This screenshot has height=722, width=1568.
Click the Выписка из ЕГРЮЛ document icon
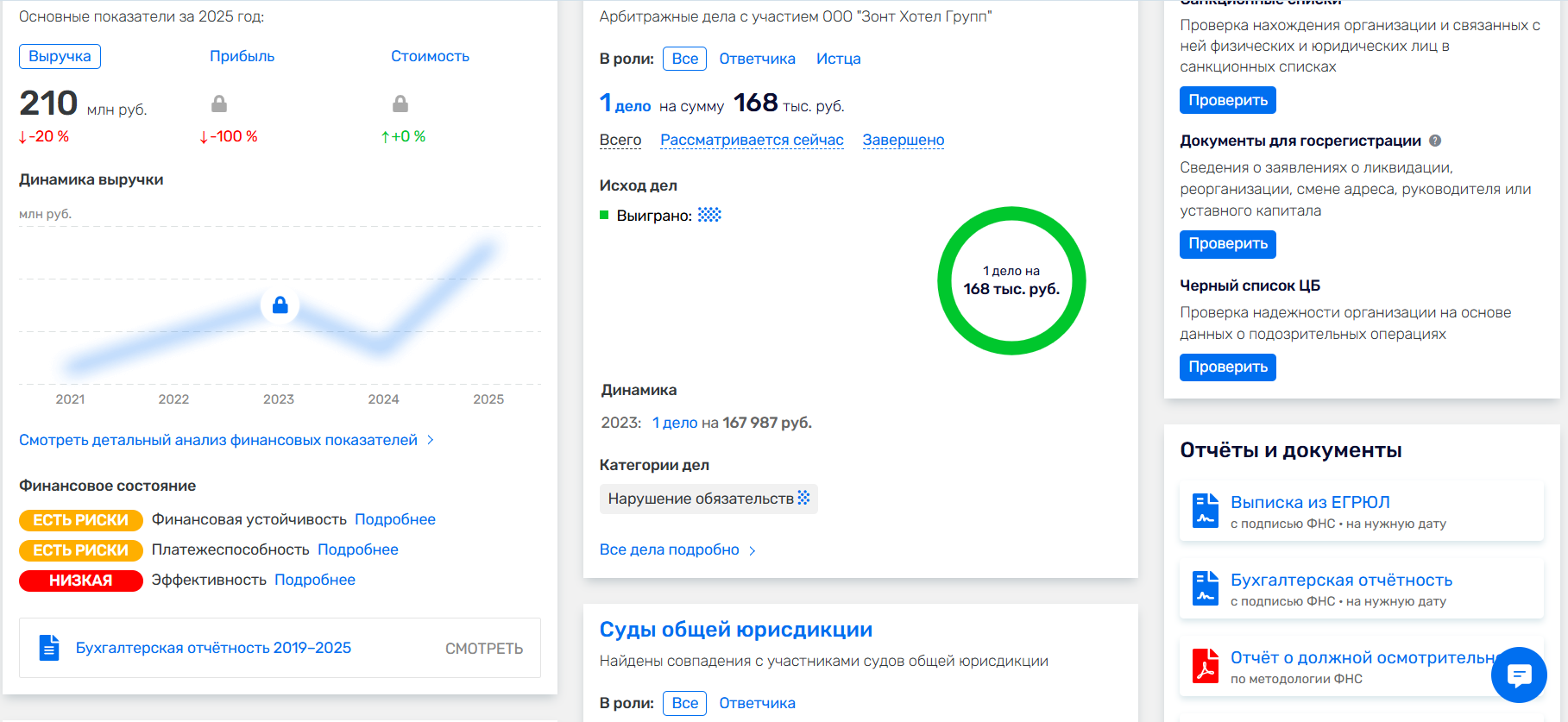(1206, 510)
